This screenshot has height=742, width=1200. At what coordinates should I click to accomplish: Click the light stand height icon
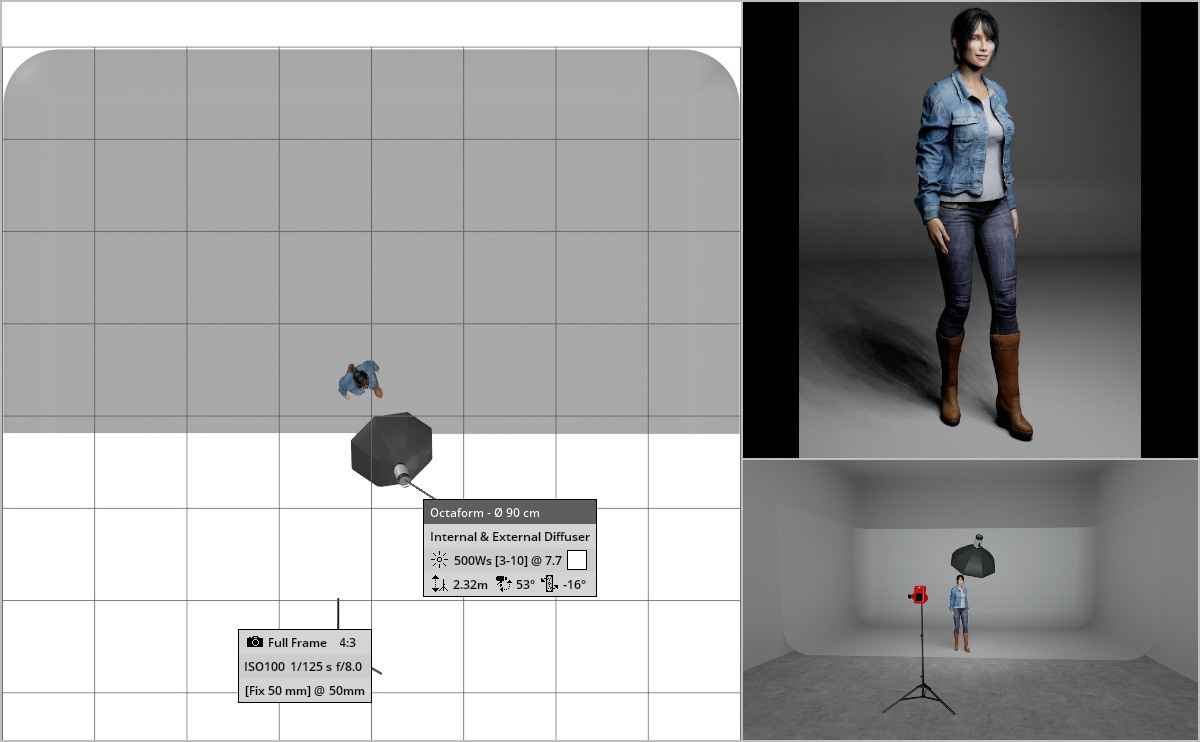[x=439, y=585]
